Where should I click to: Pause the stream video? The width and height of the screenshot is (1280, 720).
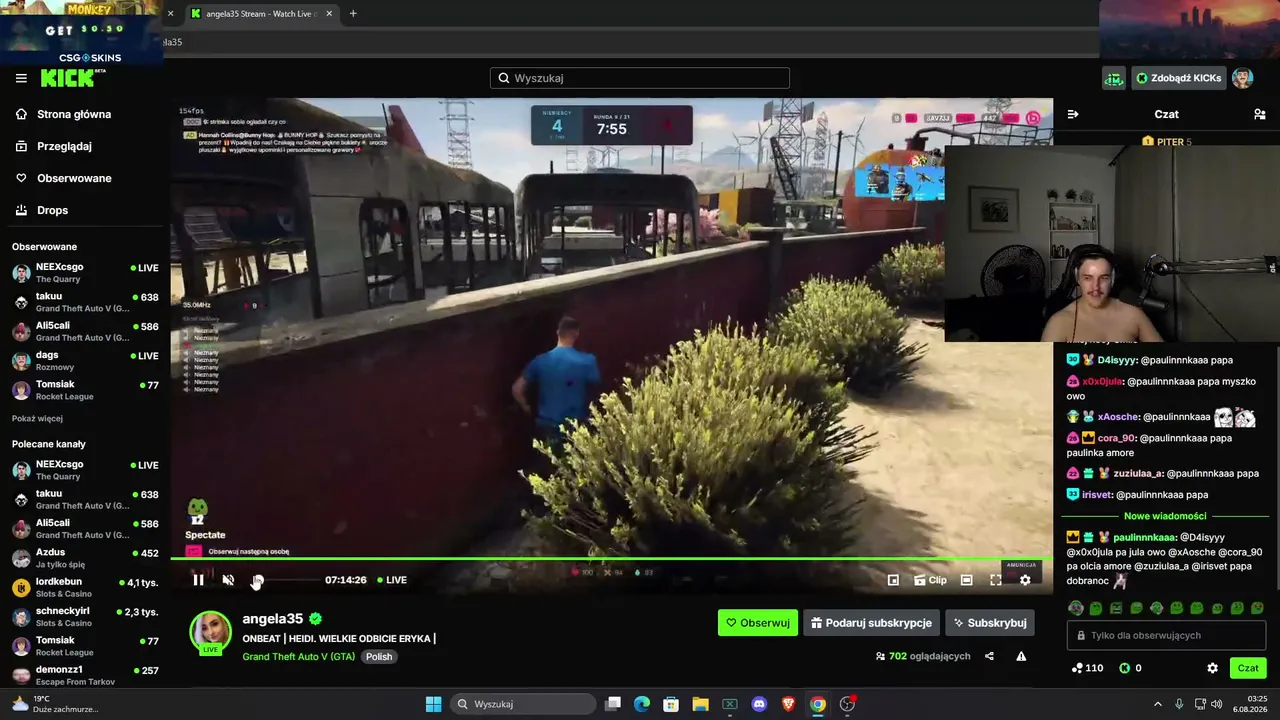coord(198,580)
